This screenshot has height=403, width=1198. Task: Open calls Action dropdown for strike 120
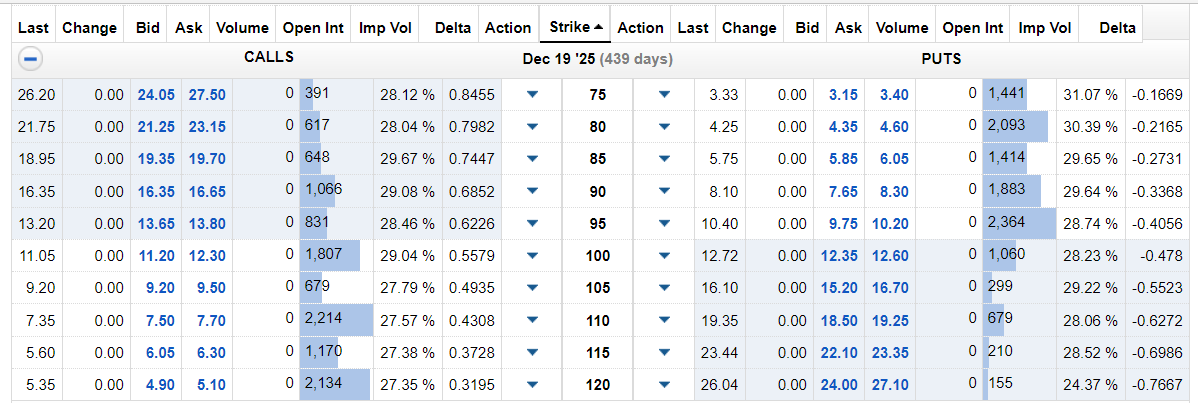(533, 385)
